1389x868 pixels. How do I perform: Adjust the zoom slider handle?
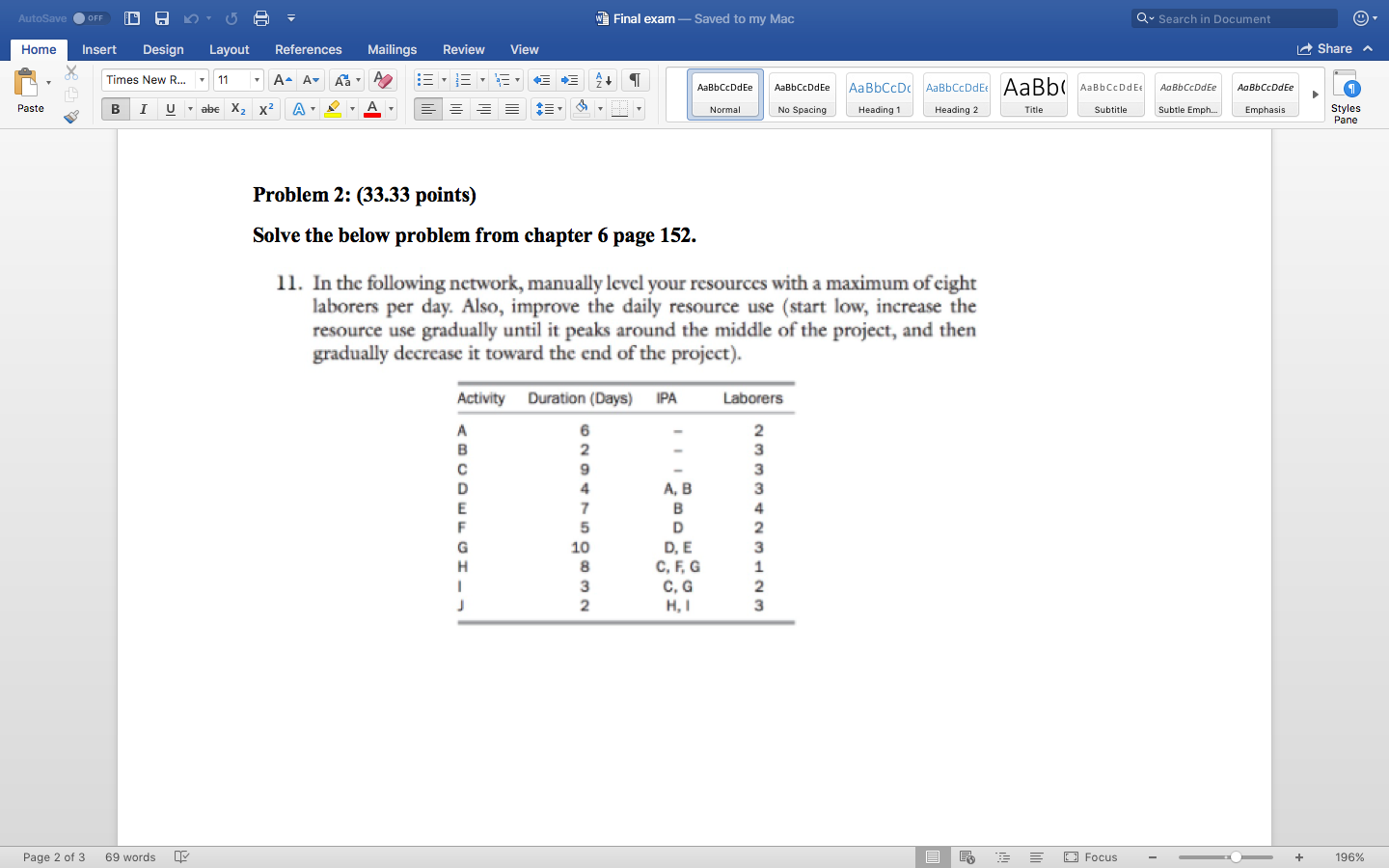(1236, 856)
